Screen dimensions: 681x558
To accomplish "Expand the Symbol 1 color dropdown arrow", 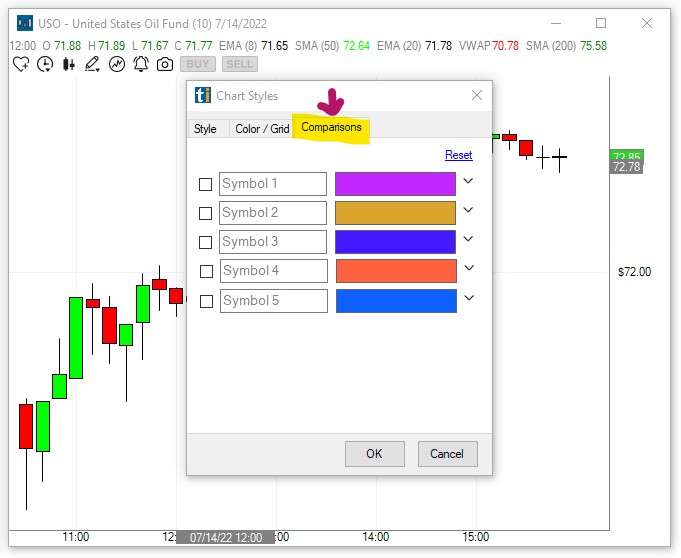I will tap(468, 182).
